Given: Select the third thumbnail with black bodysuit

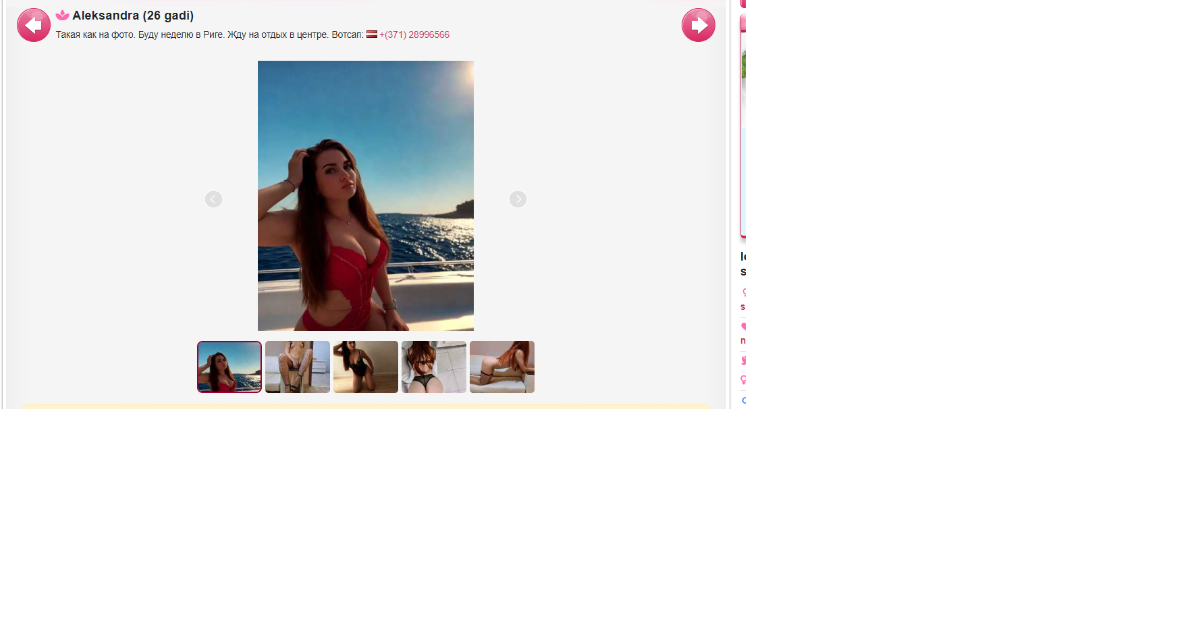Looking at the screenshot, I should point(366,367).
